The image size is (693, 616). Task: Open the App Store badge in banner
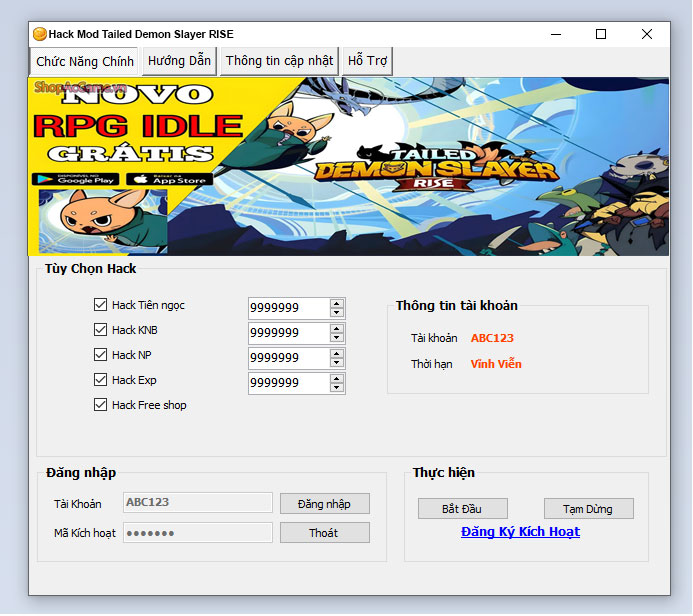coord(169,179)
